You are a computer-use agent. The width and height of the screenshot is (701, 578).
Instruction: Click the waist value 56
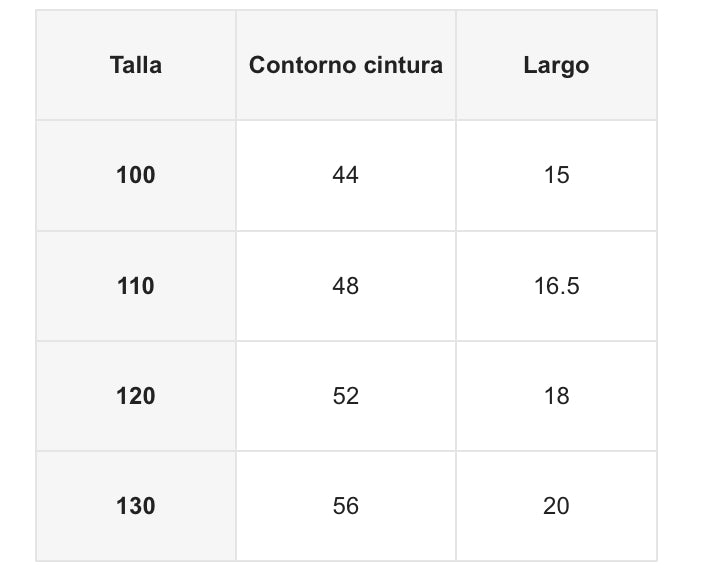click(x=346, y=506)
